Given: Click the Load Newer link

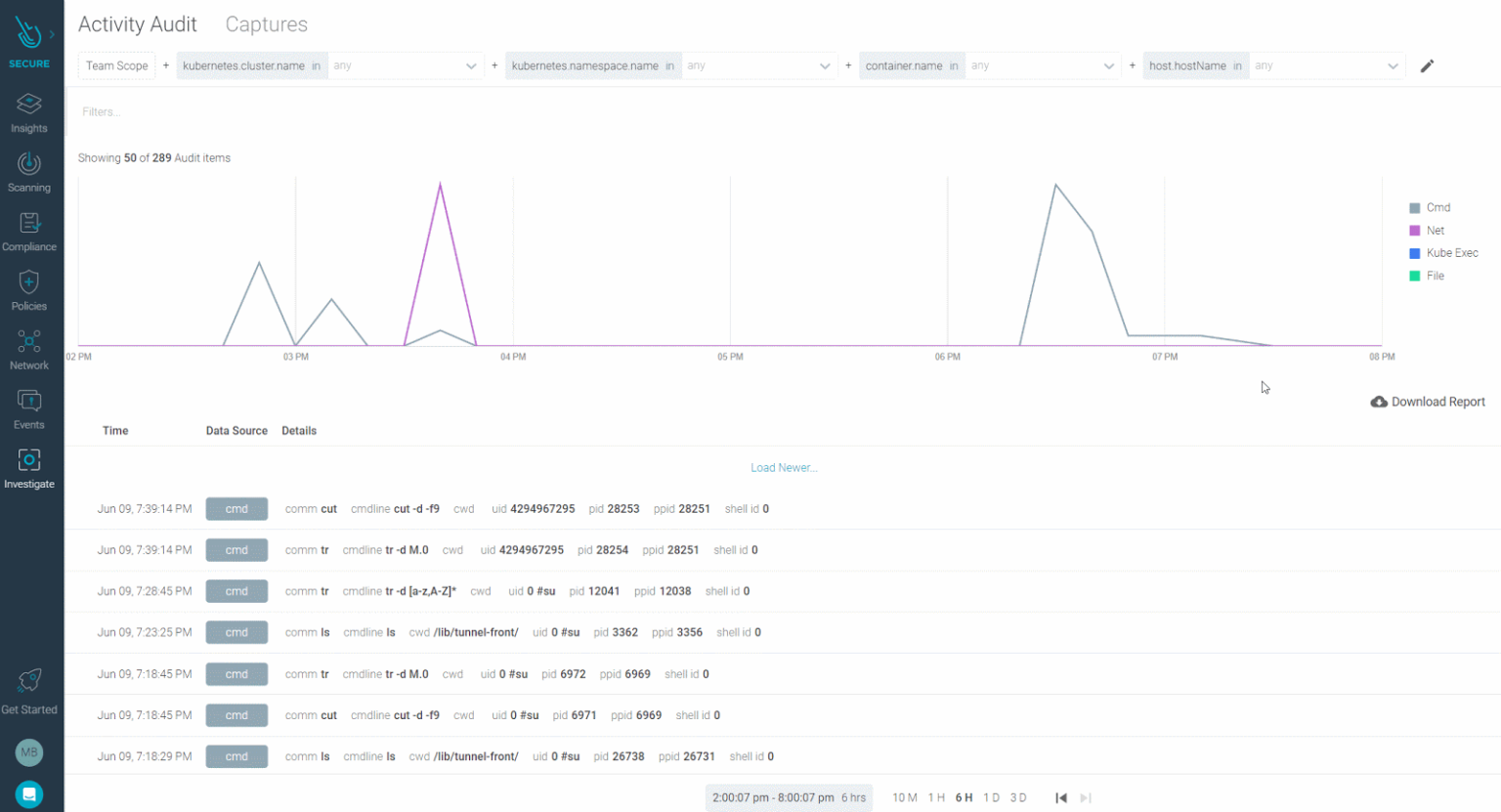Looking at the screenshot, I should pos(783,468).
